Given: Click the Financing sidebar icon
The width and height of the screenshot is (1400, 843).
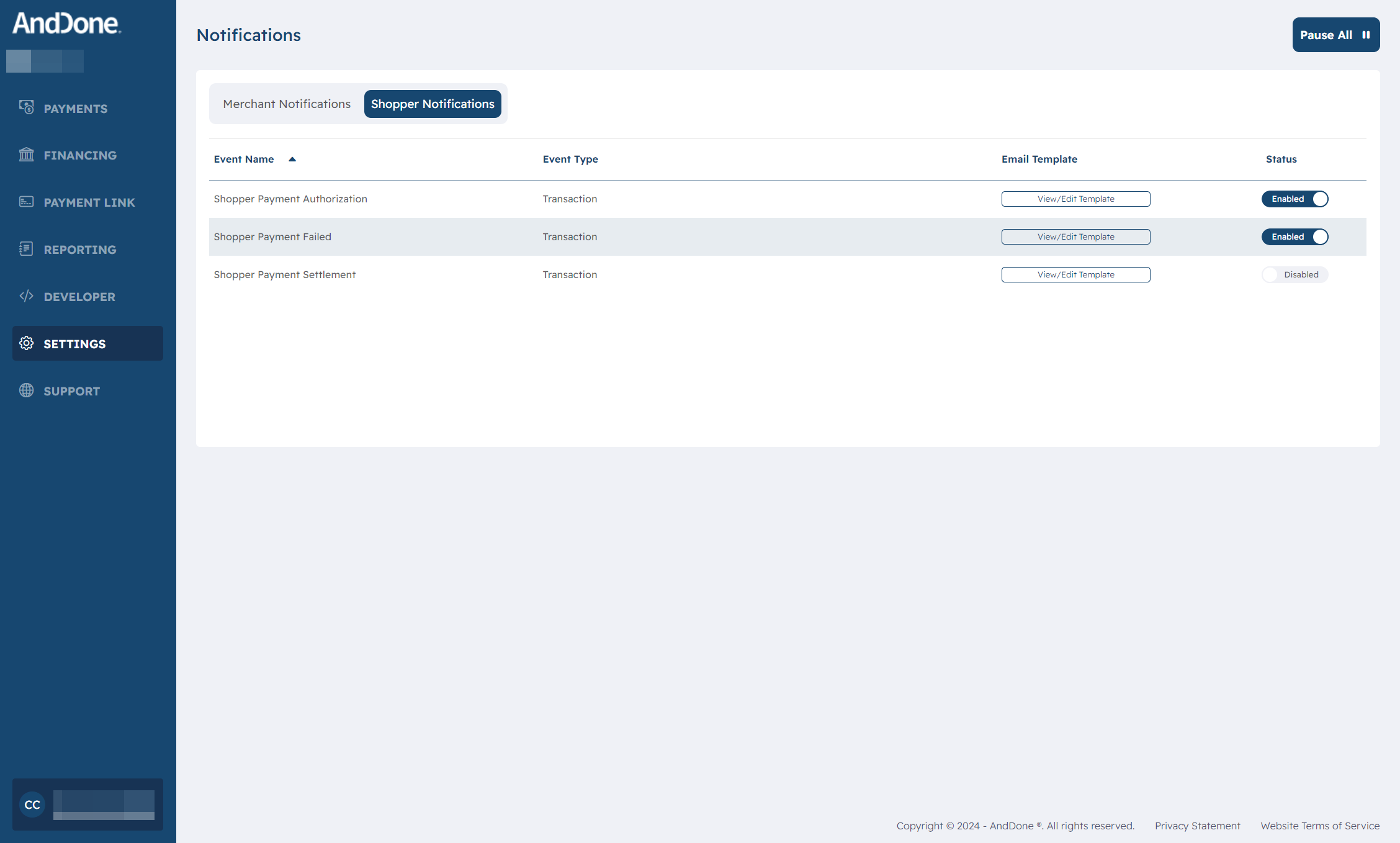Looking at the screenshot, I should tap(27, 155).
